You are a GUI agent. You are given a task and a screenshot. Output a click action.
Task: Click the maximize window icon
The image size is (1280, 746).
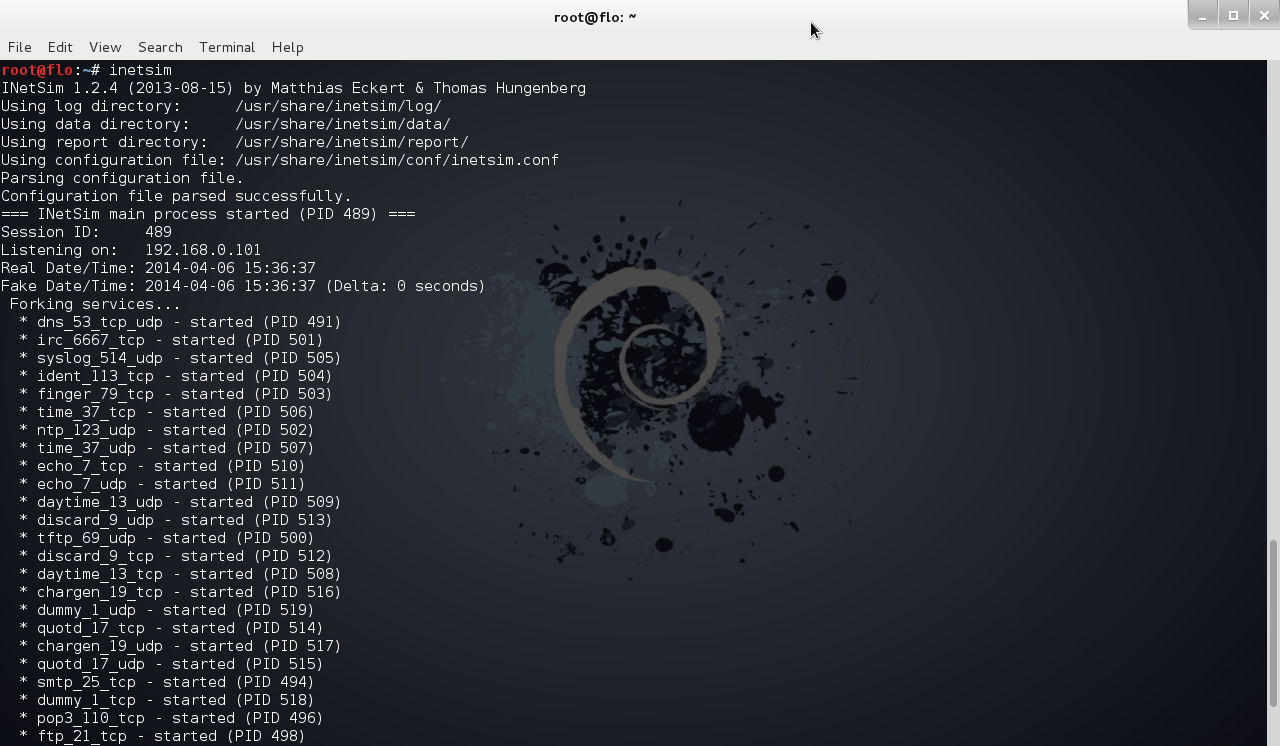[x=1233, y=15]
